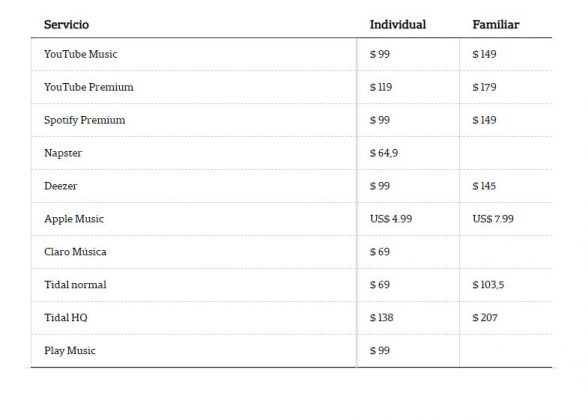This screenshot has width=588, height=420.
Task: Click the Familiar column header
Action: point(496,25)
